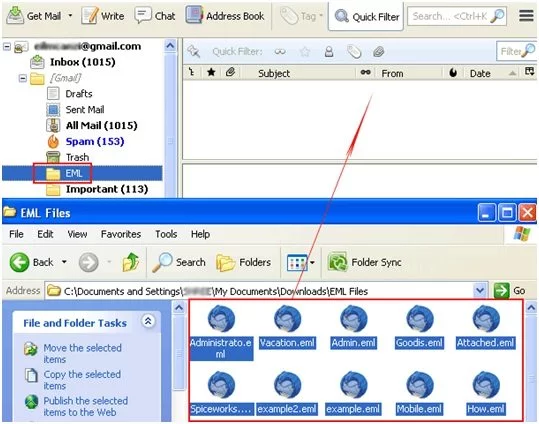
Task: Select Mobile.eml file
Action: 419,394
